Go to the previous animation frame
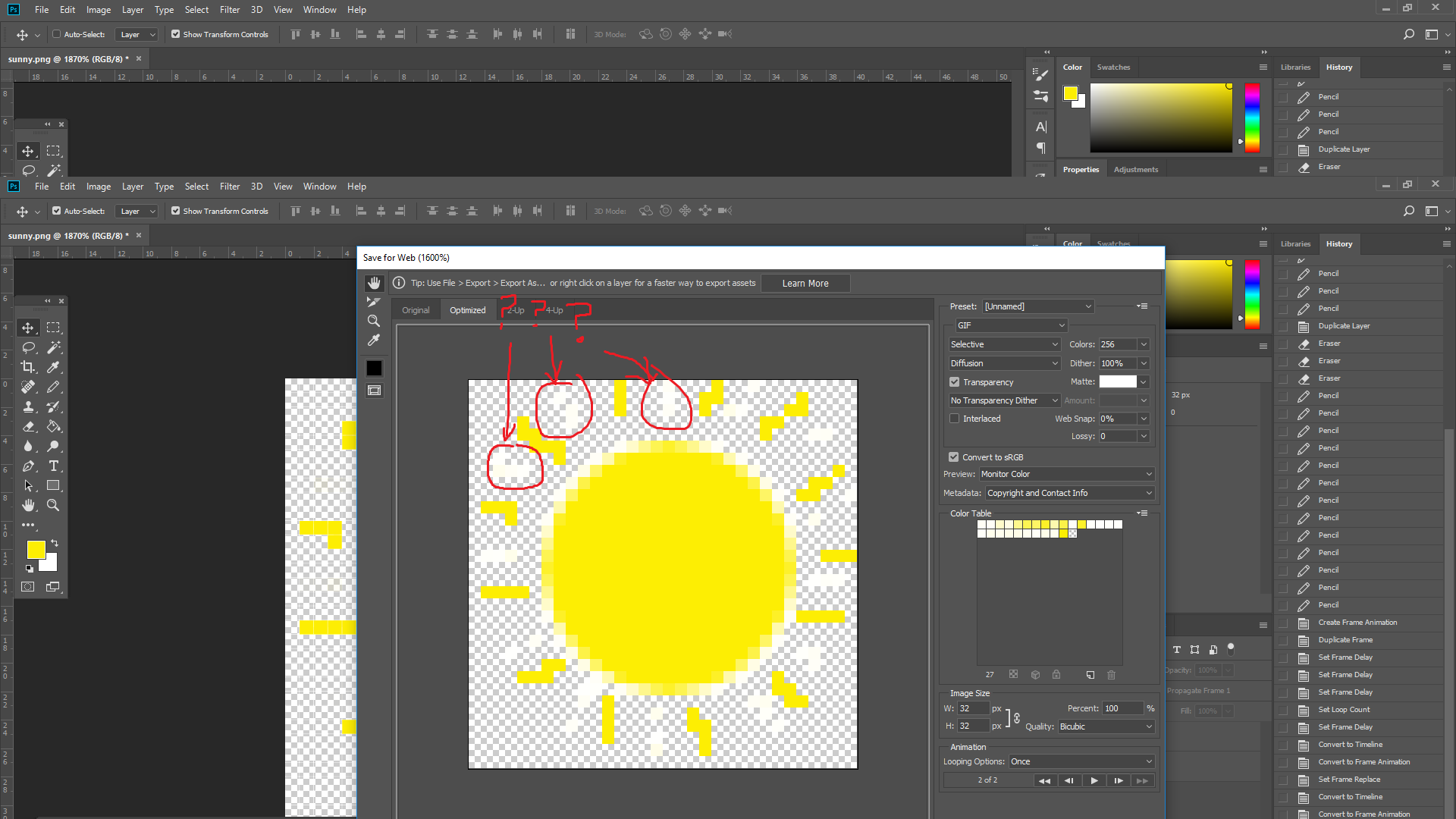Image resolution: width=1456 pixels, height=819 pixels. tap(1069, 780)
